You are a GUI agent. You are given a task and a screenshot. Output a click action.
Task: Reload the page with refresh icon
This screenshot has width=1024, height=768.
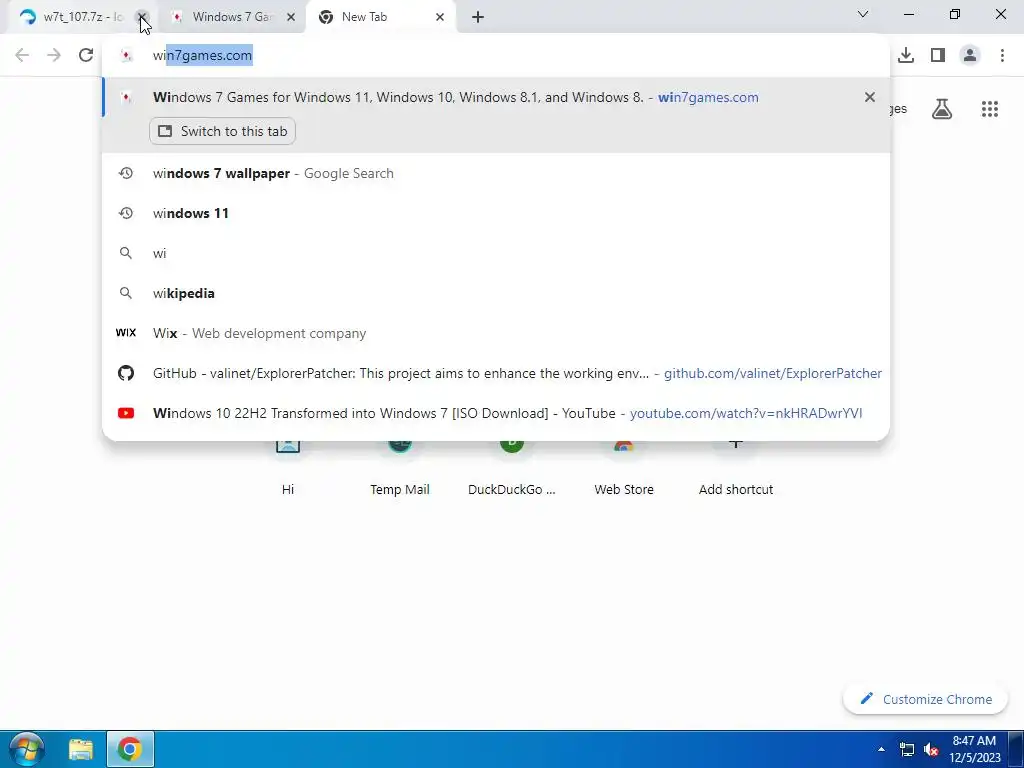tap(86, 55)
